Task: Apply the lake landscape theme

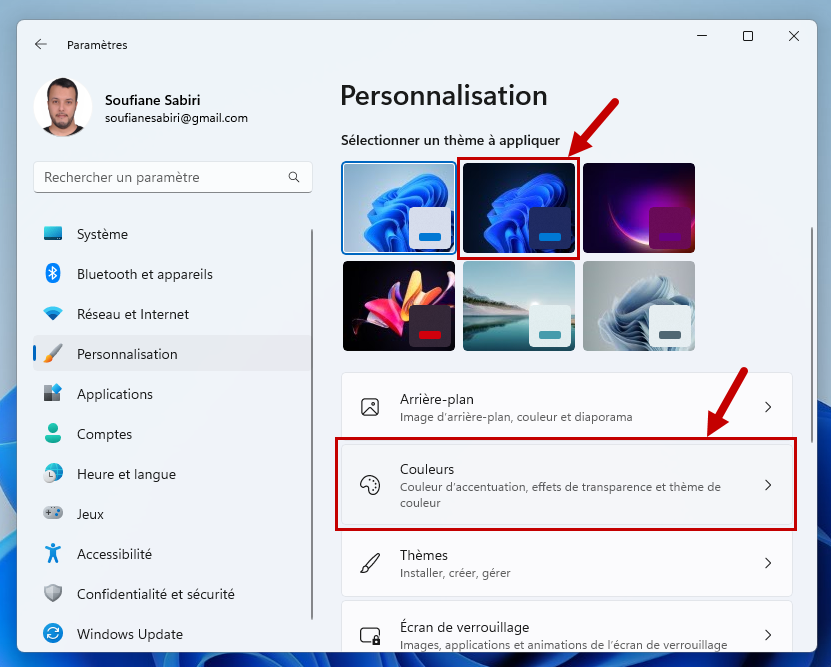Action: (519, 306)
